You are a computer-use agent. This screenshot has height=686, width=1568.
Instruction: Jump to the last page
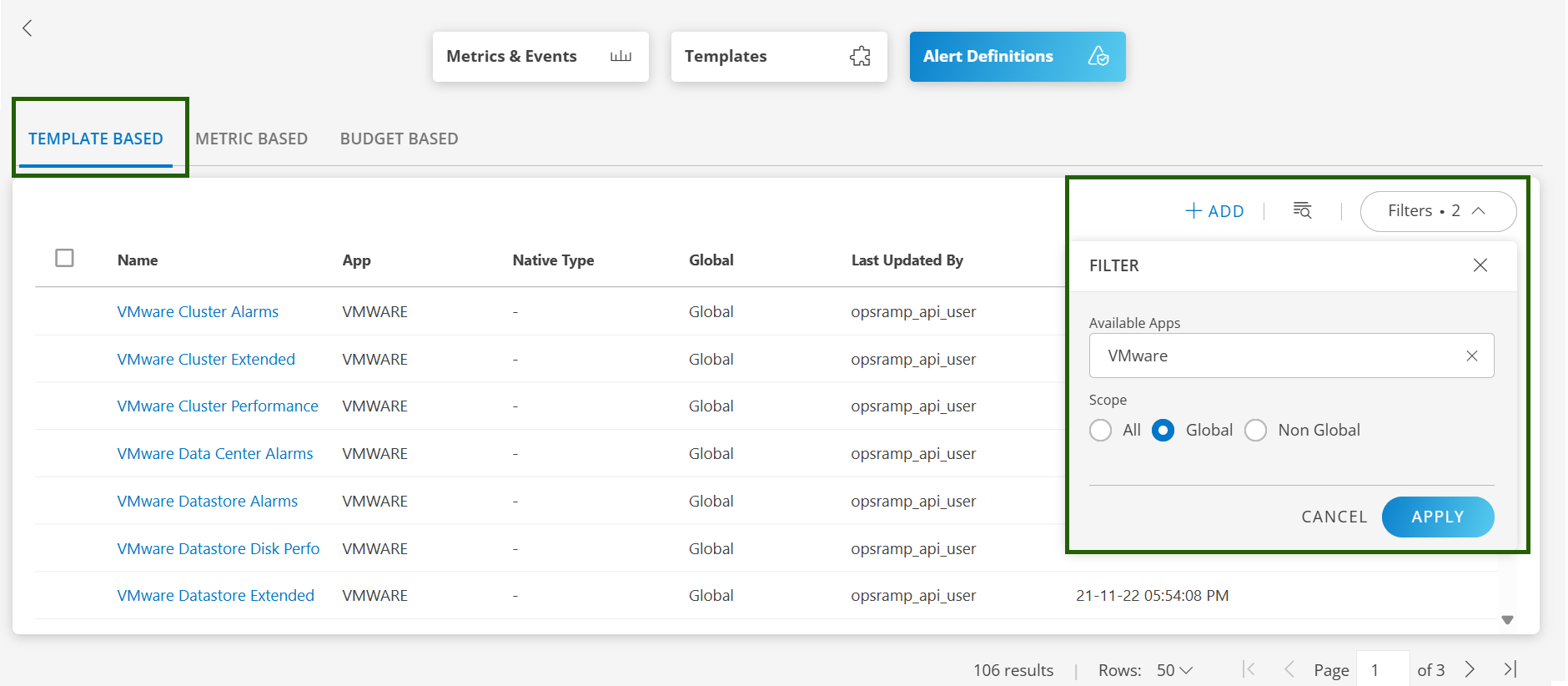coord(1510,669)
